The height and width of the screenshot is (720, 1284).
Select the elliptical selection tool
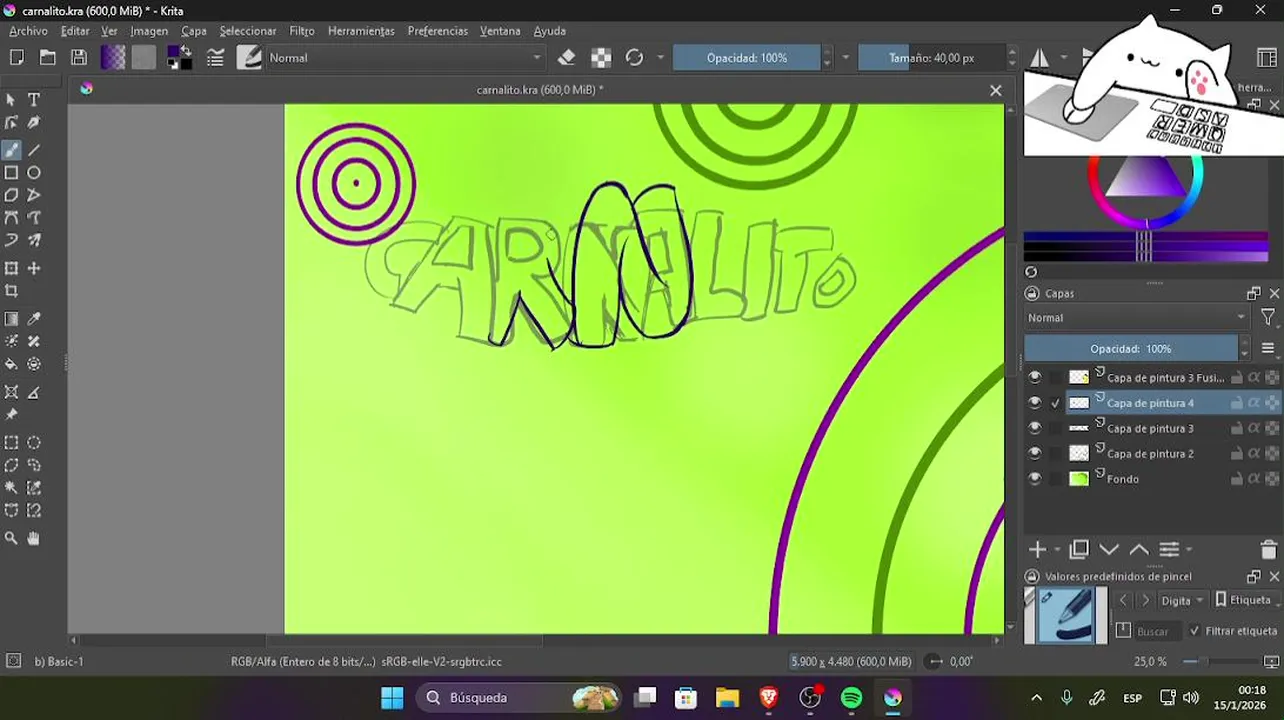(x=34, y=442)
